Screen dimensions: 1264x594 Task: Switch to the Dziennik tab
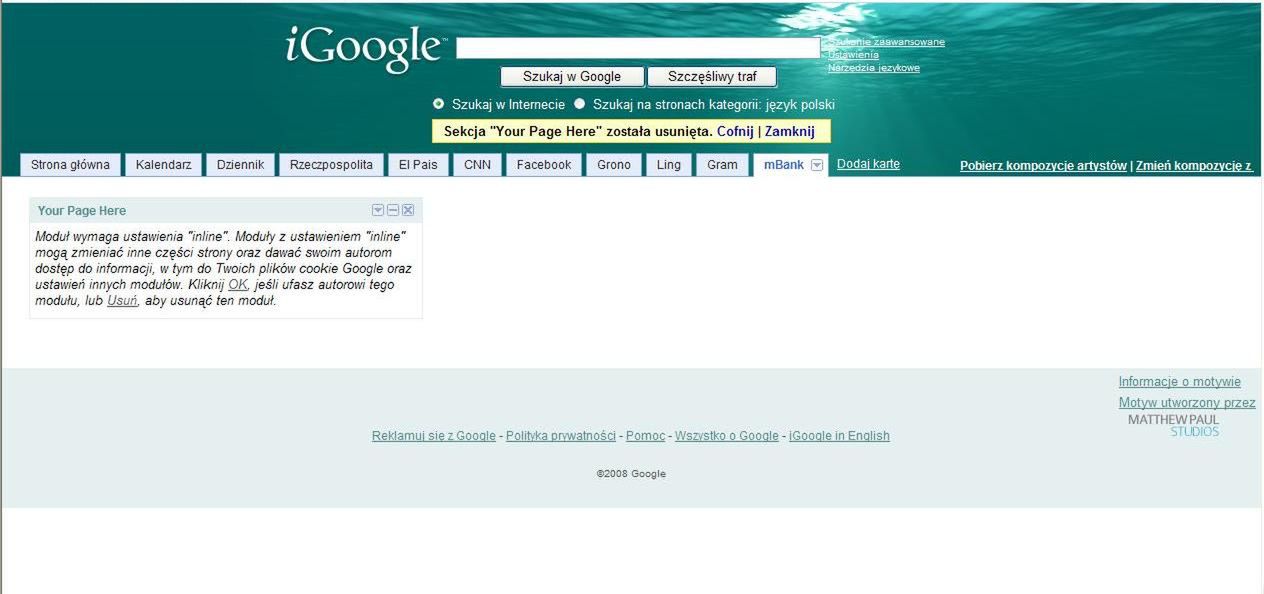241,165
